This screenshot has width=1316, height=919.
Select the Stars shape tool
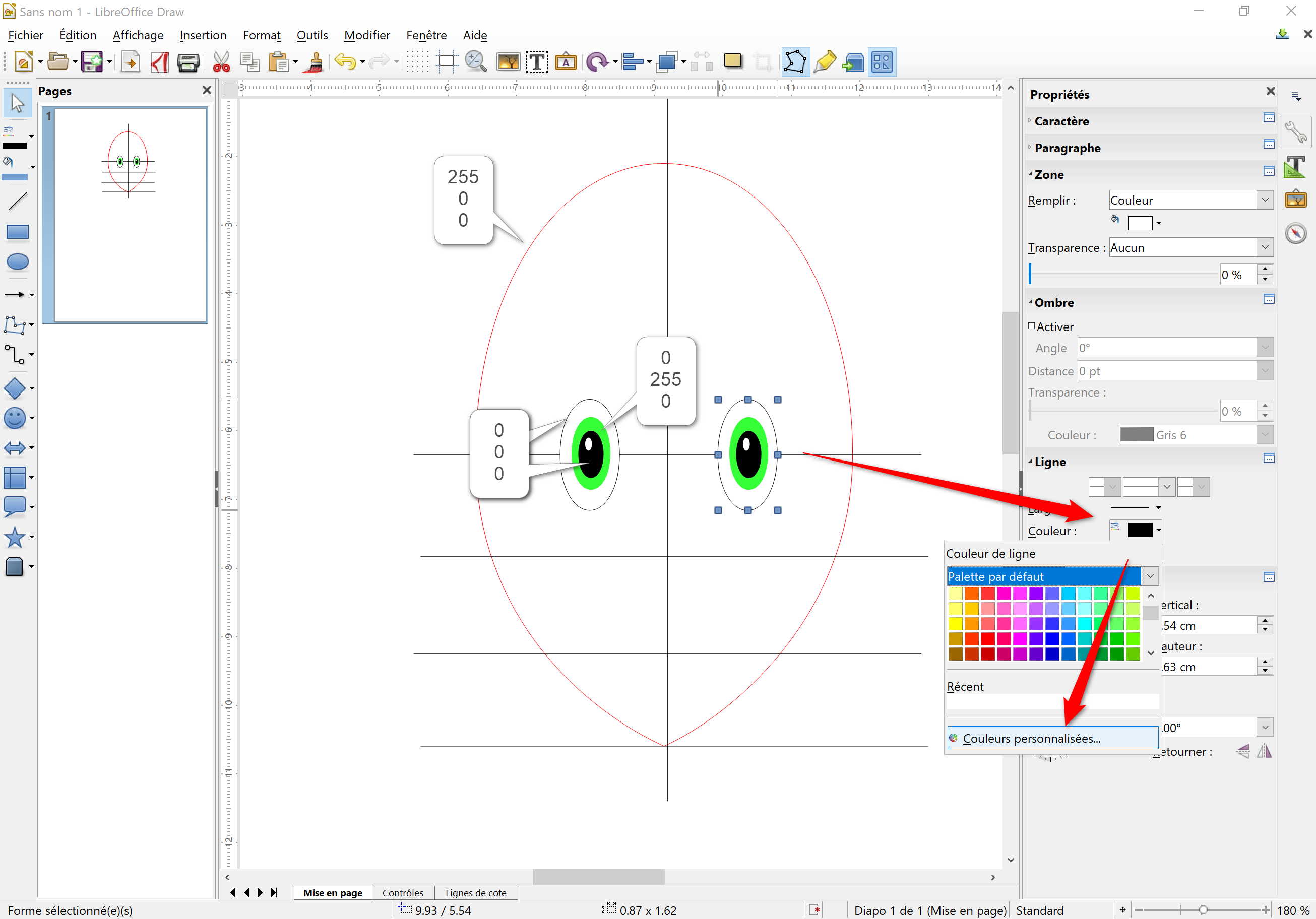(14, 538)
